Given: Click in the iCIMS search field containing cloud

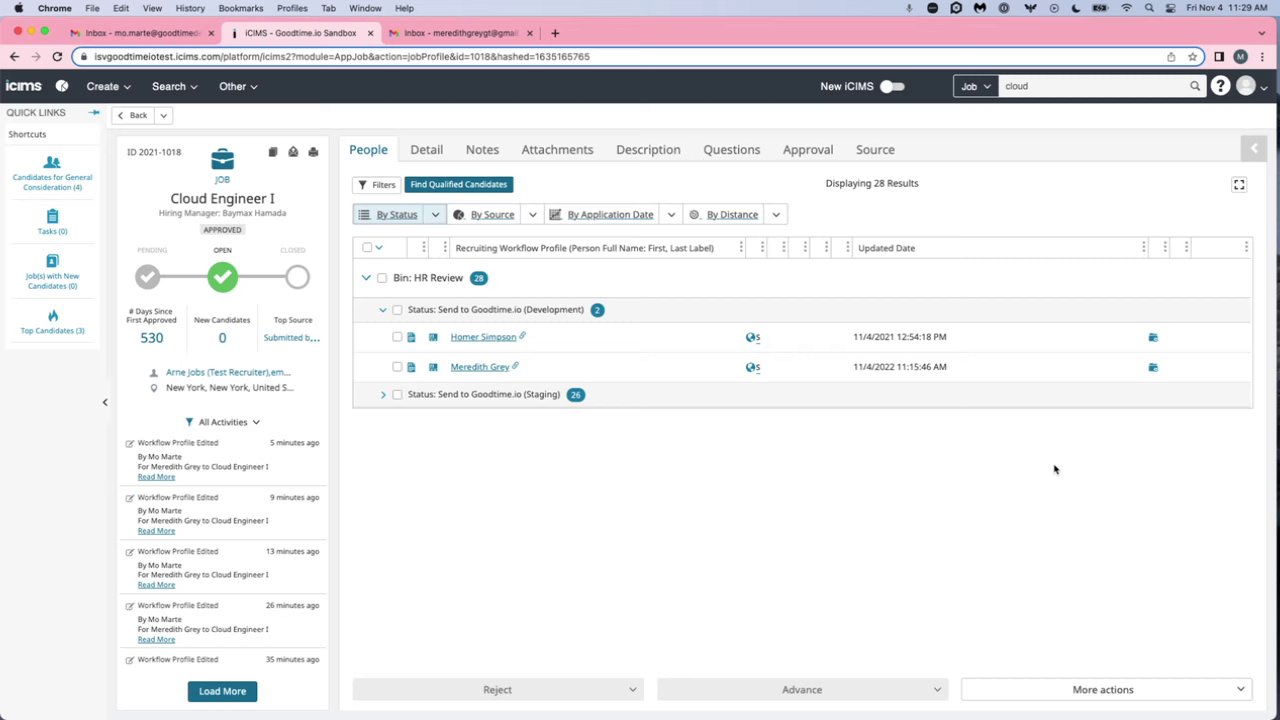Looking at the screenshot, I should [1093, 86].
